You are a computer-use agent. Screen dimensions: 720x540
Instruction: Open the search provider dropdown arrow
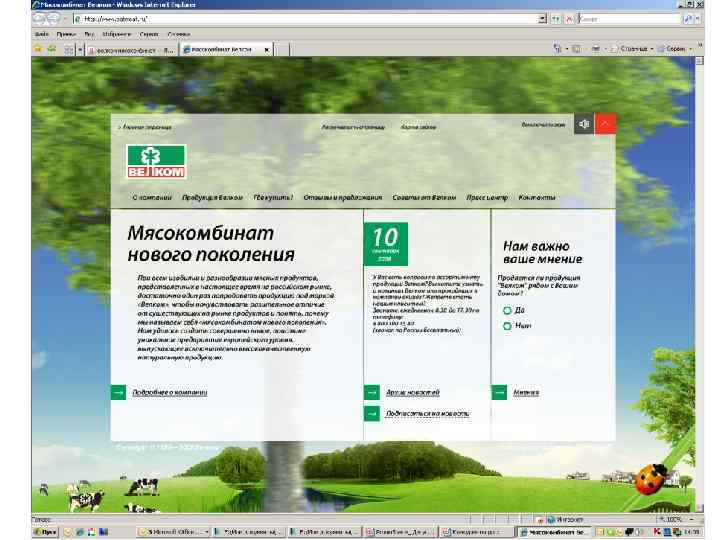click(x=698, y=19)
